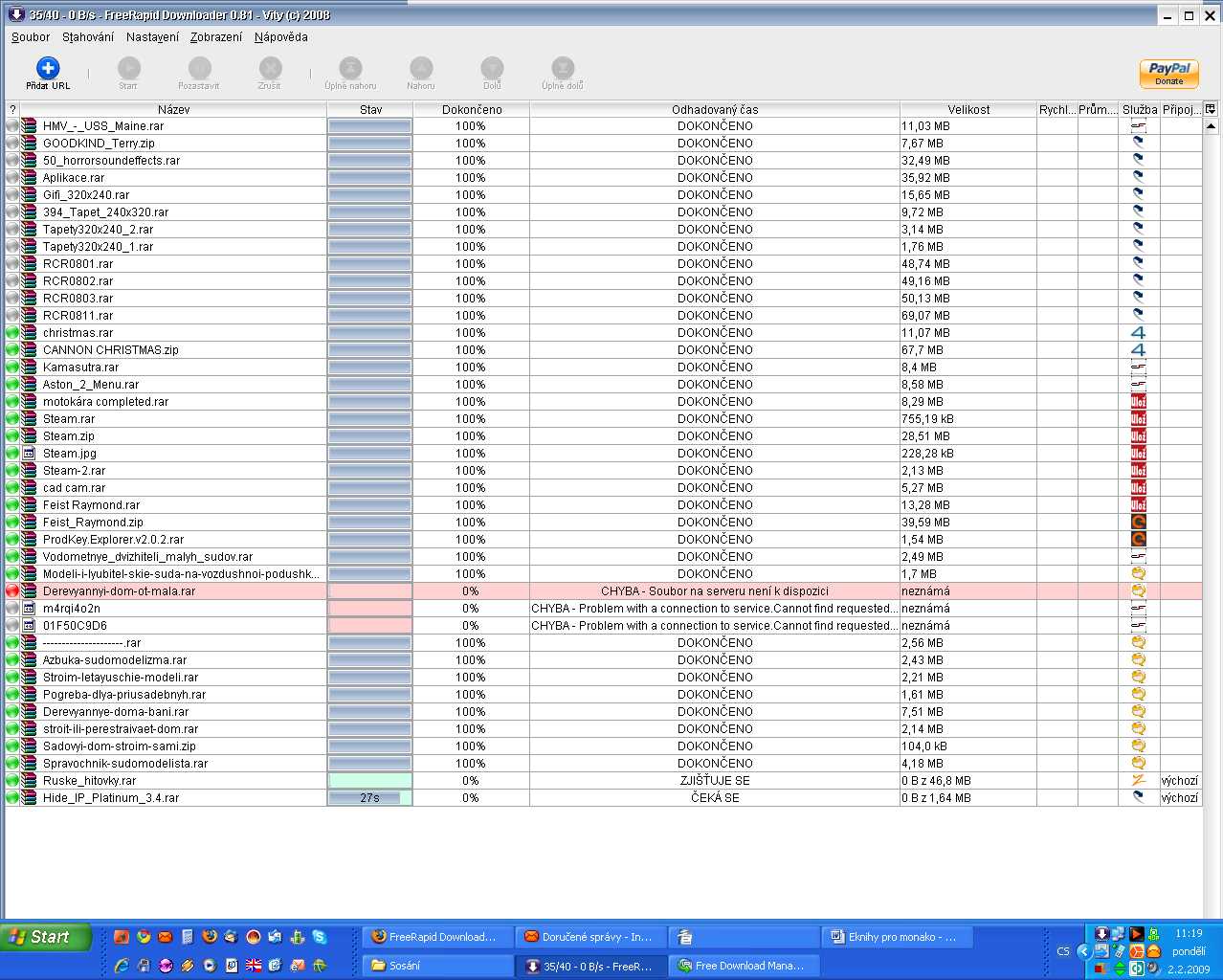Open the Nastavení menu
1223x980 pixels.
coord(152,37)
